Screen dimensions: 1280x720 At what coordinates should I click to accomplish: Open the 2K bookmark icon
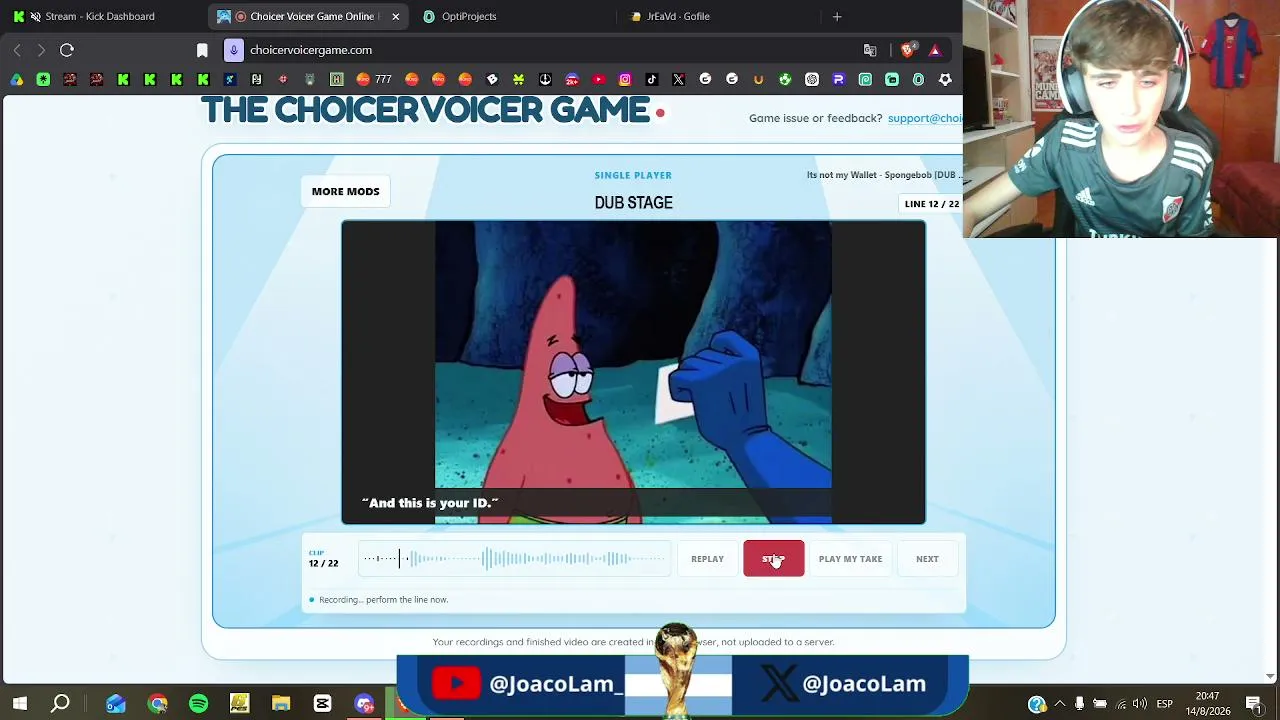572,80
